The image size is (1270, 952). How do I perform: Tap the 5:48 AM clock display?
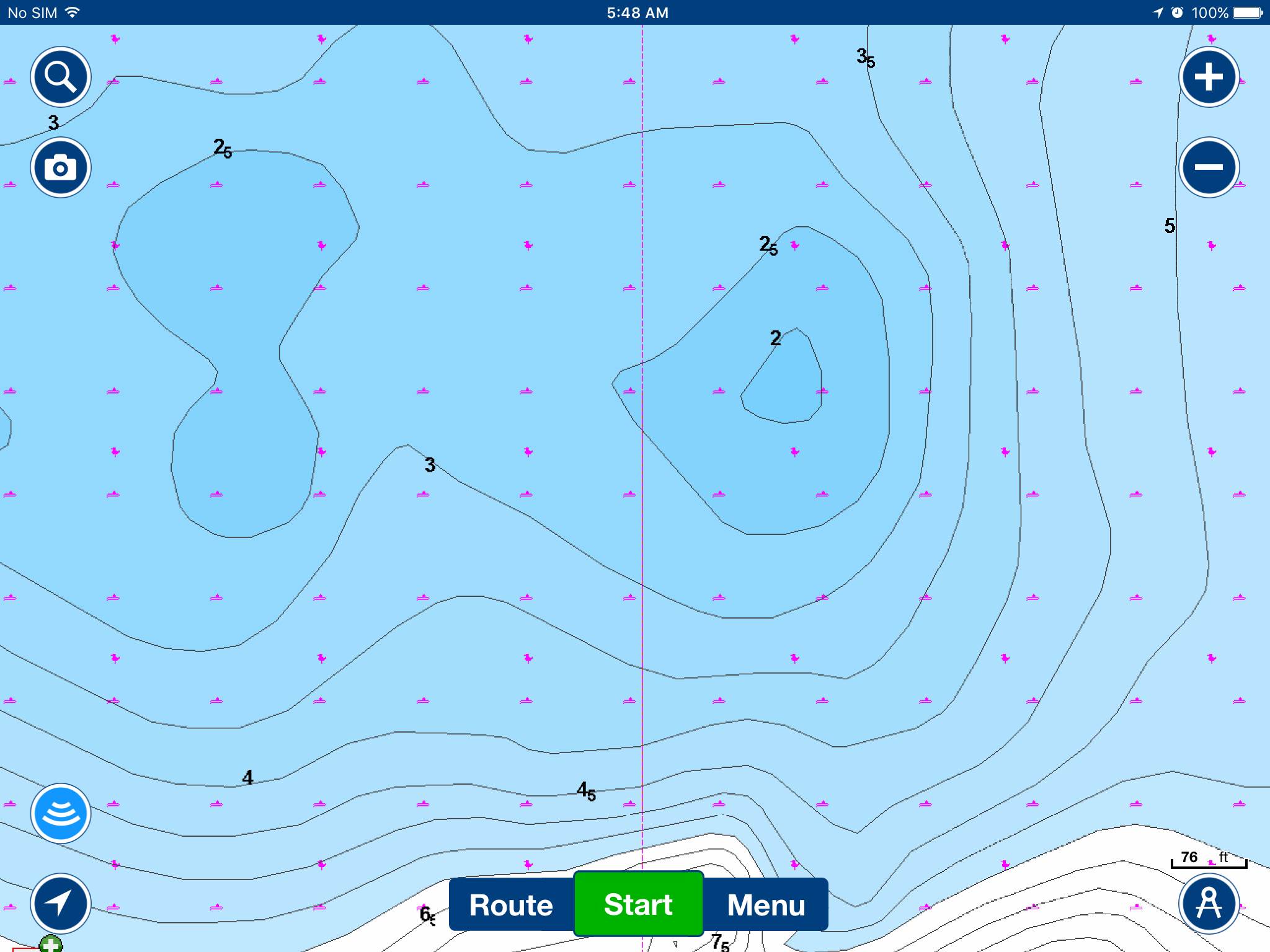point(637,12)
